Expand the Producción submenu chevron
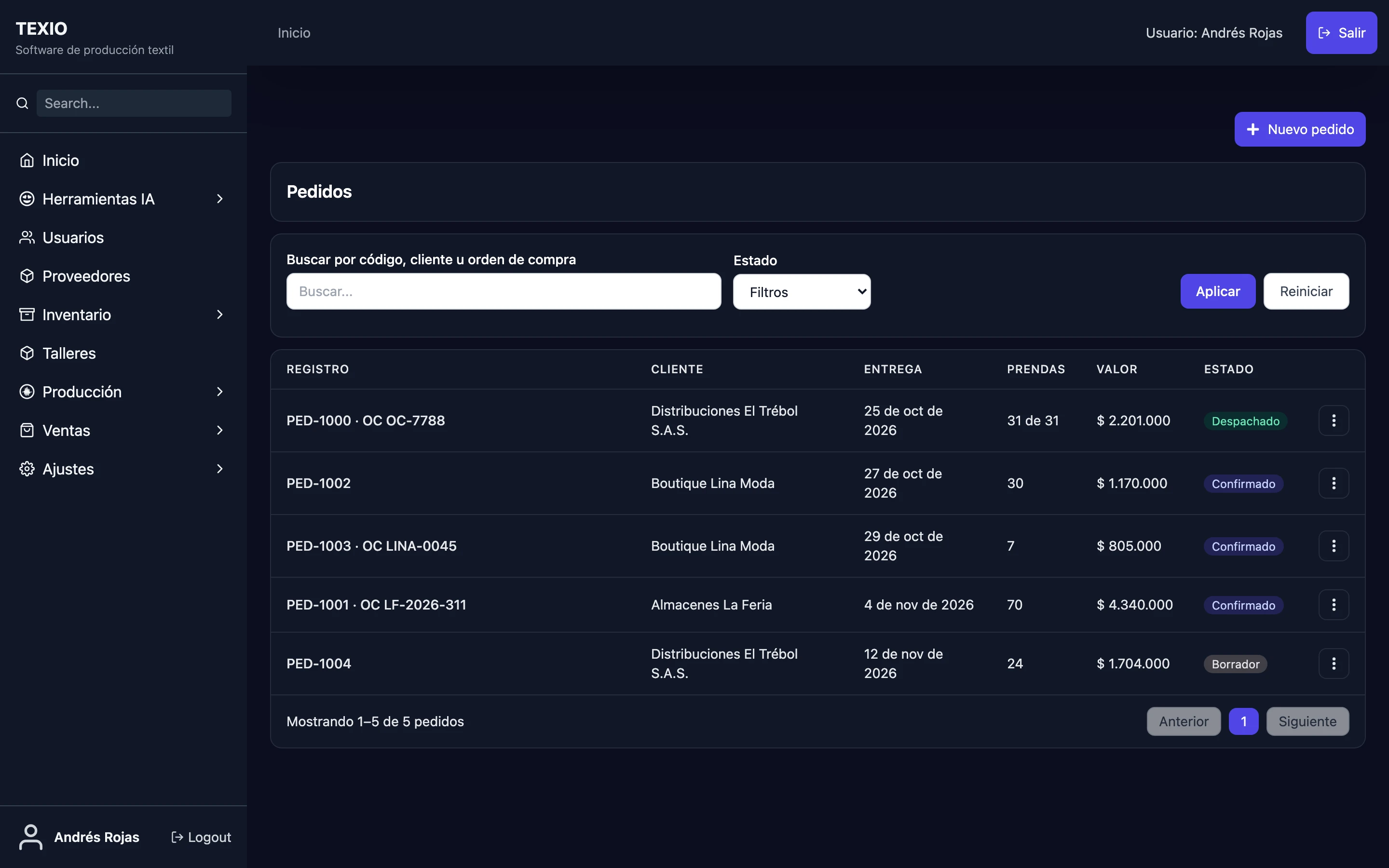The width and height of the screenshot is (1389, 868). click(220, 392)
